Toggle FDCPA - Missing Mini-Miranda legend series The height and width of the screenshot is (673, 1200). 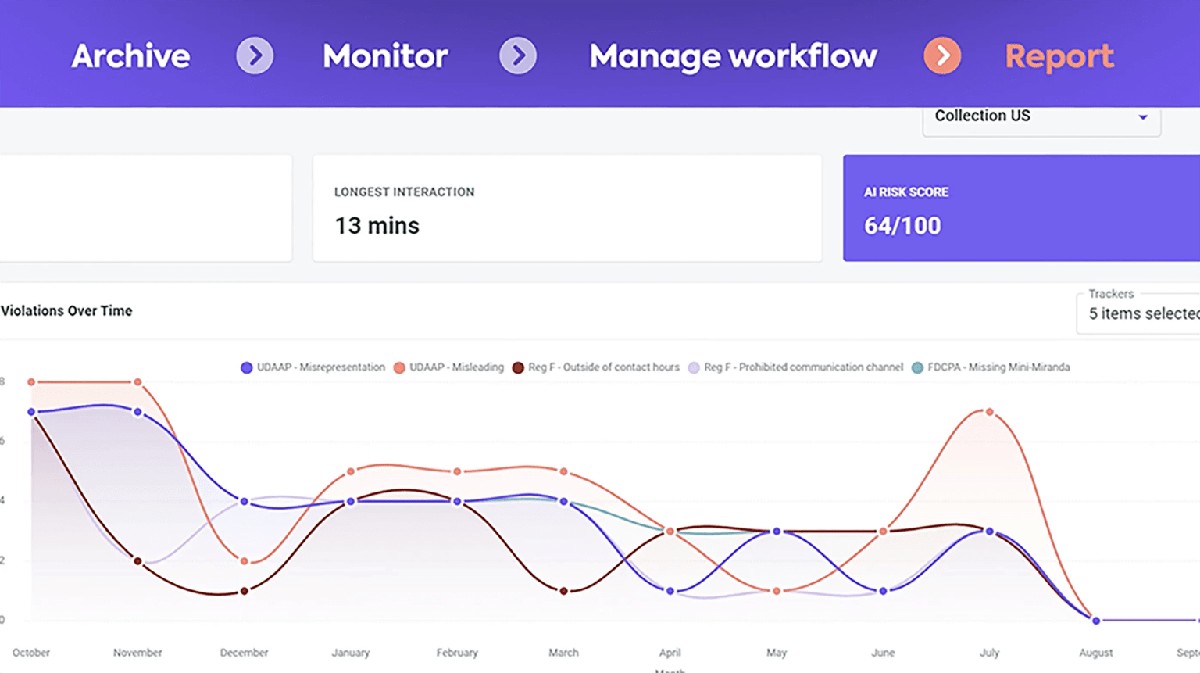(x=990, y=368)
